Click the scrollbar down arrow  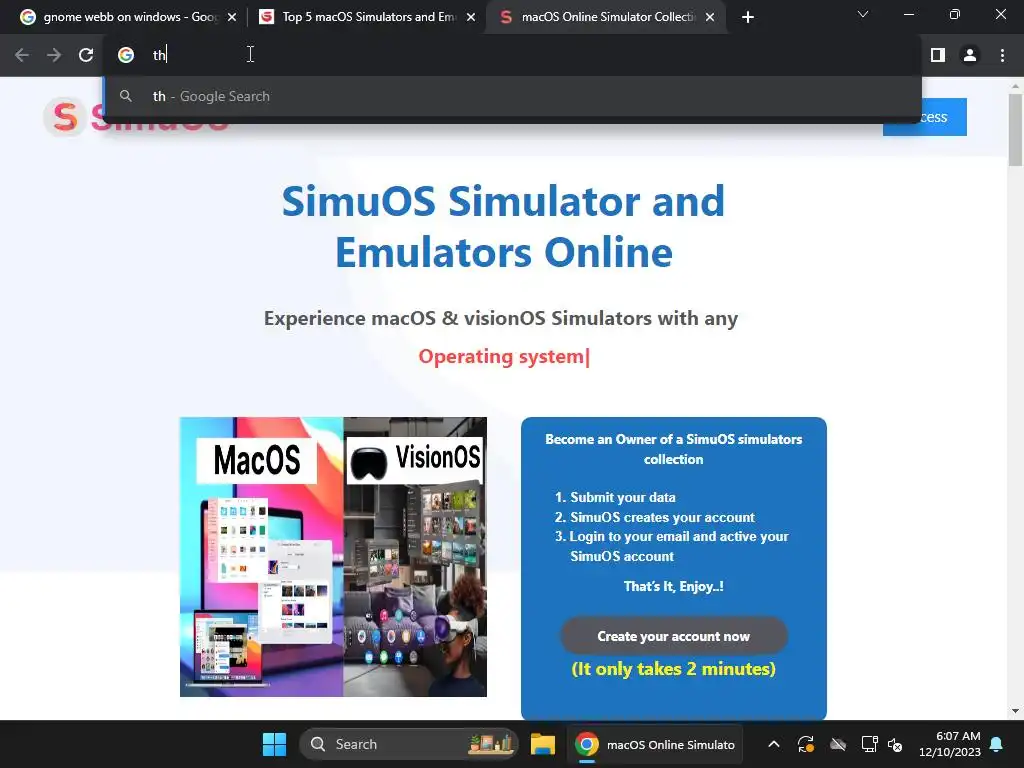click(1015, 711)
